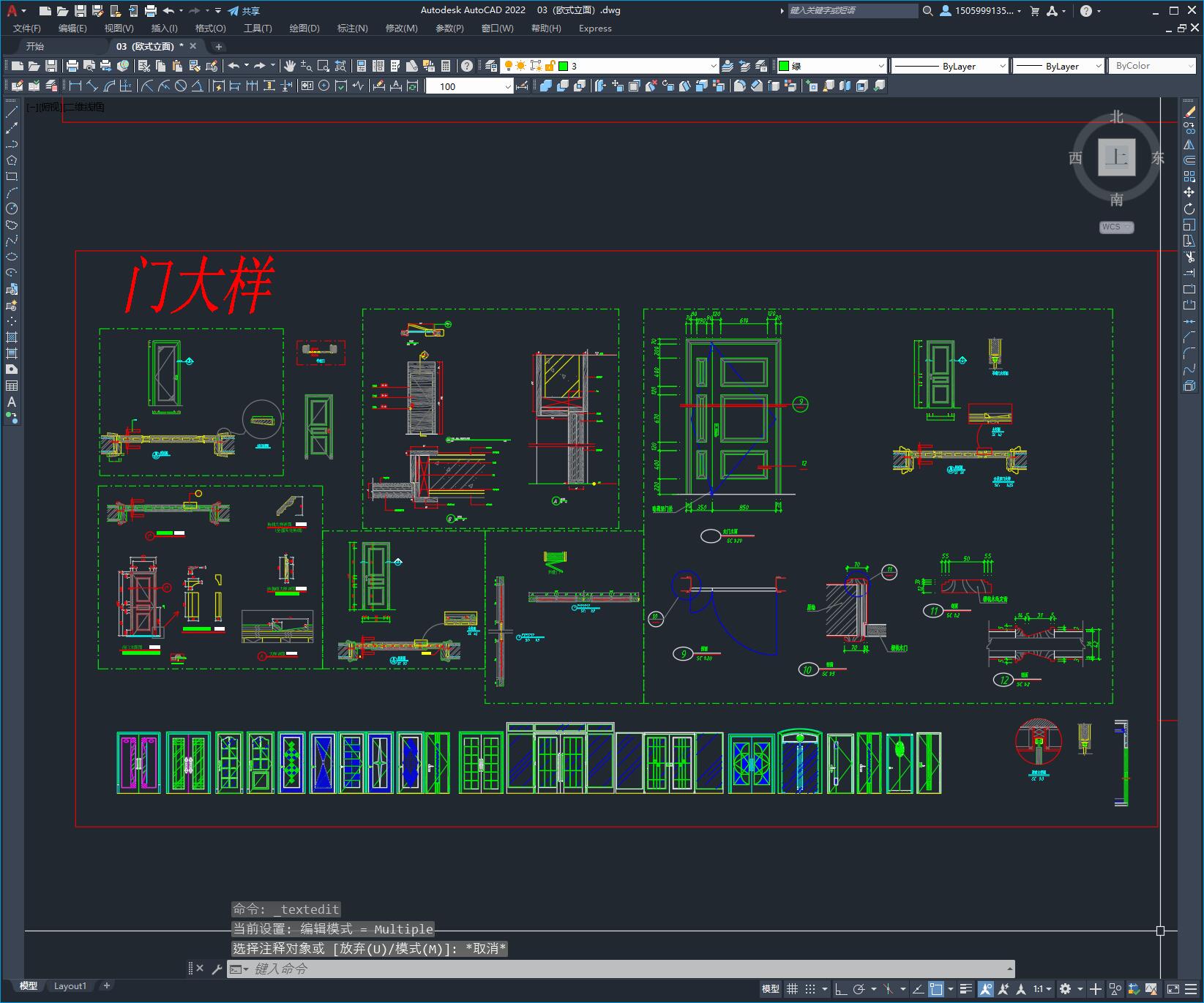Click the Make Layer Current icon
The image size is (1204, 1003).
[728, 66]
